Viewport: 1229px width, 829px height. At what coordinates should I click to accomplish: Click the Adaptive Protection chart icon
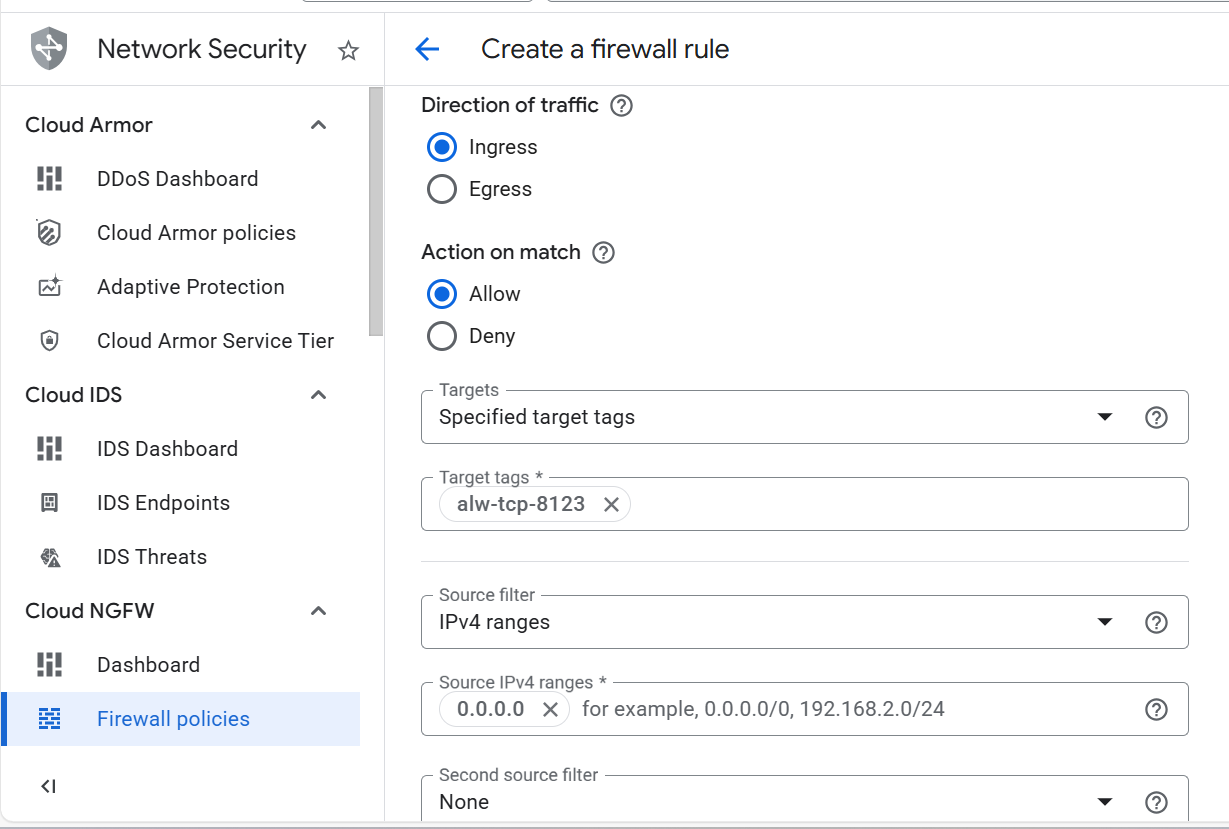coord(49,286)
